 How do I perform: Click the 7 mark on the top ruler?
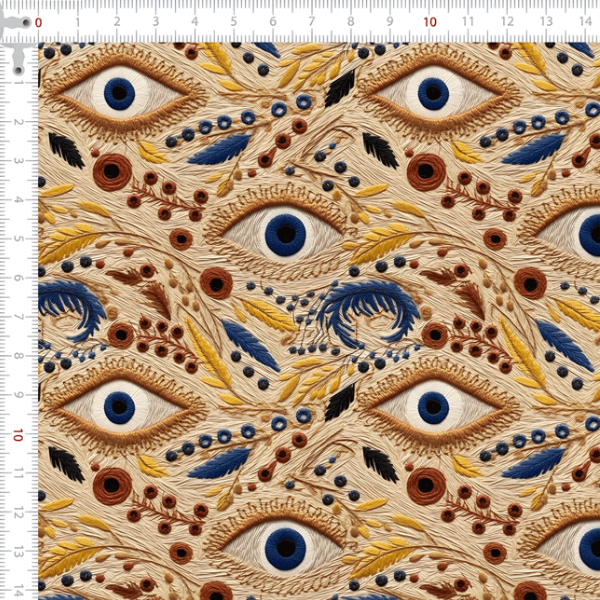[x=312, y=21]
